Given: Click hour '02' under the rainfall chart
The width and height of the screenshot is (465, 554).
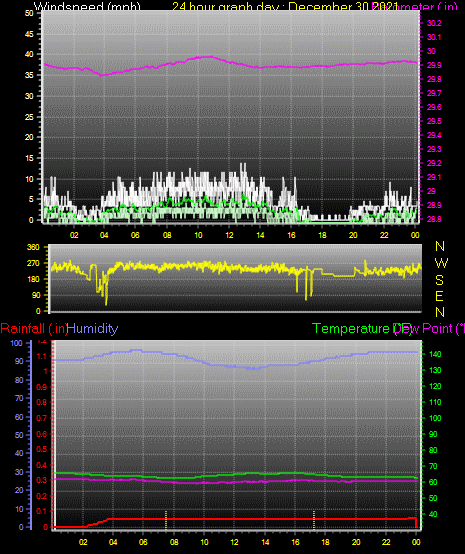Looking at the screenshot, I should click(x=83, y=542).
